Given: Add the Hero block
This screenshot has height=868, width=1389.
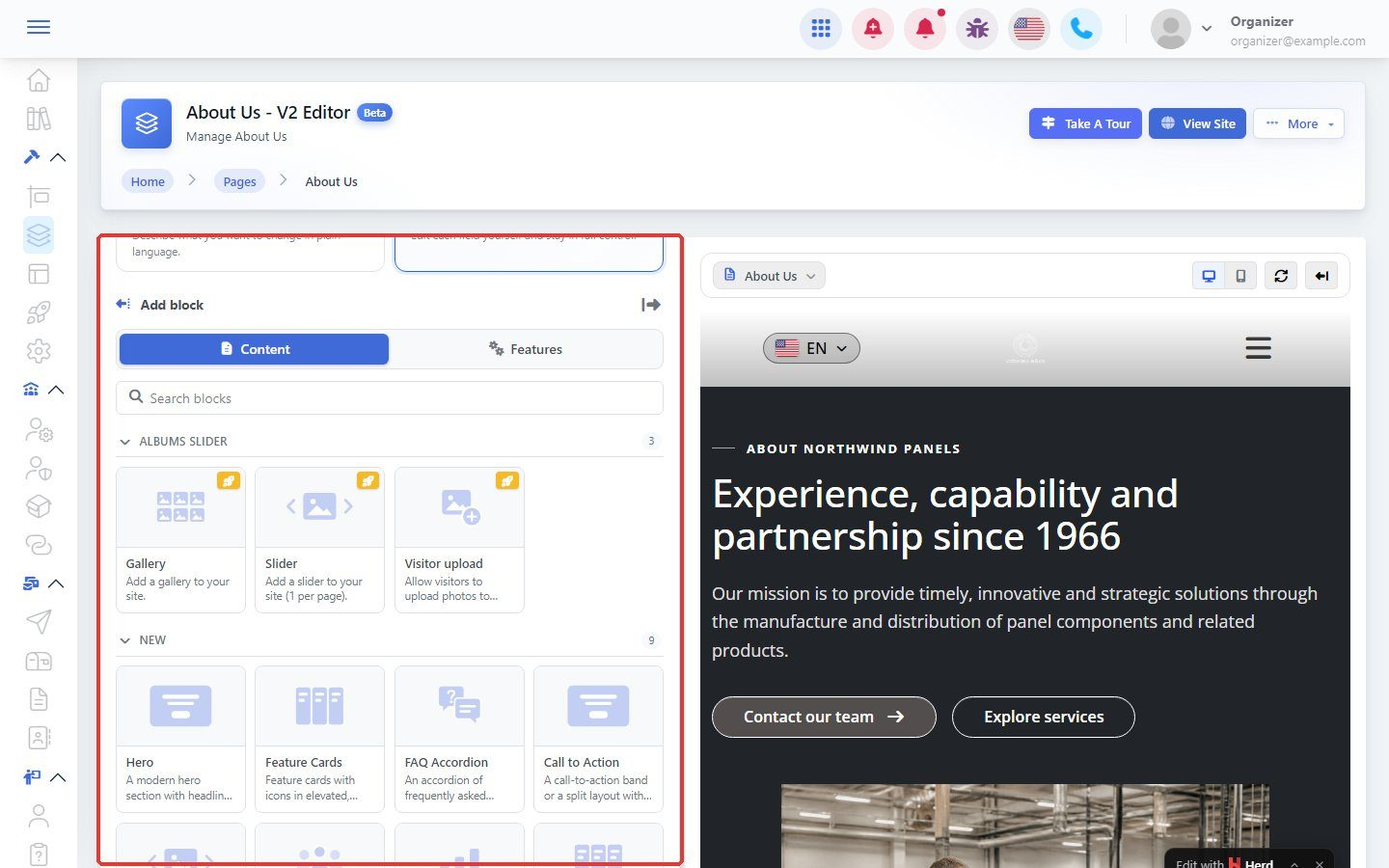Looking at the screenshot, I should (x=180, y=739).
